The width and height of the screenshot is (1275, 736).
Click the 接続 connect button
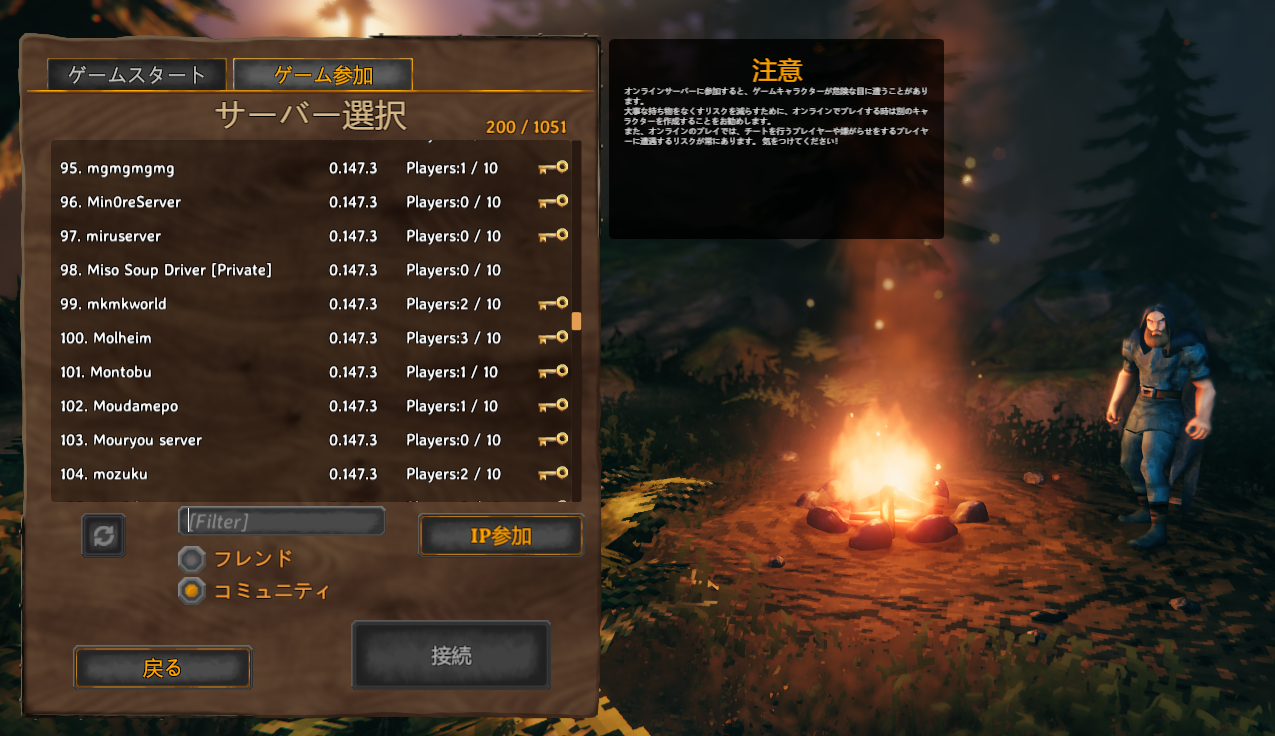click(451, 656)
